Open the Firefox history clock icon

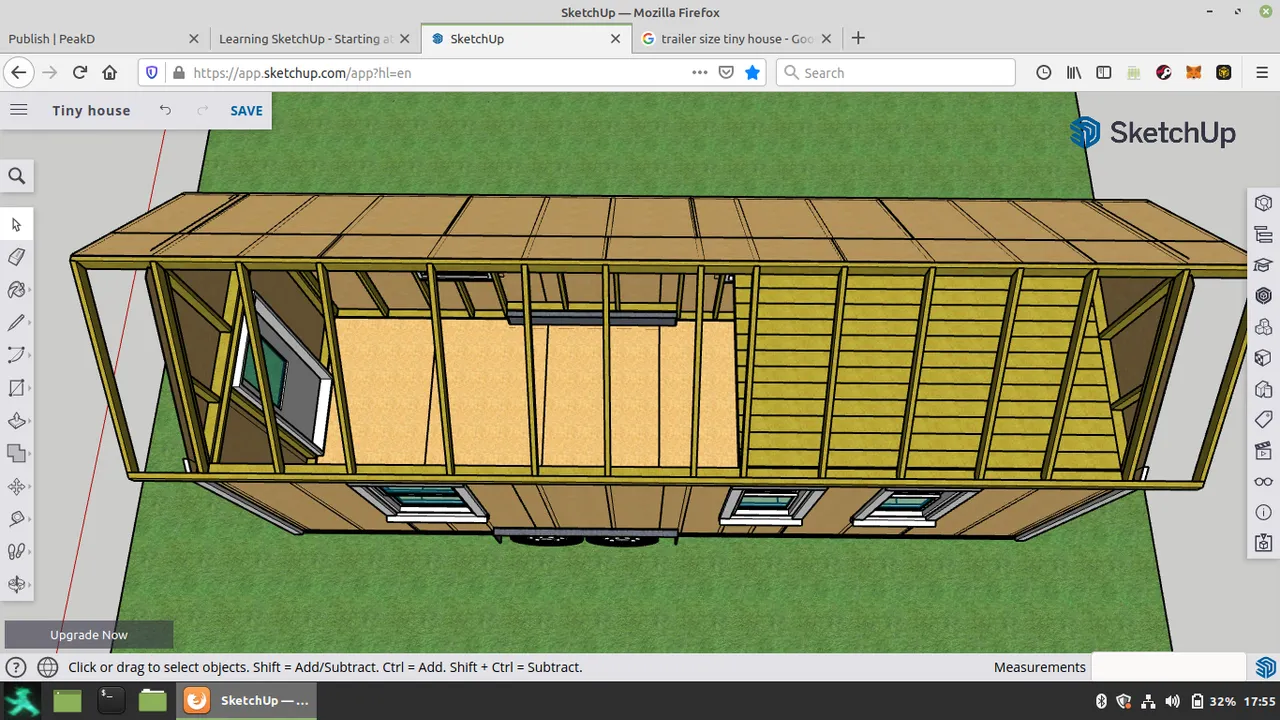click(x=1043, y=73)
